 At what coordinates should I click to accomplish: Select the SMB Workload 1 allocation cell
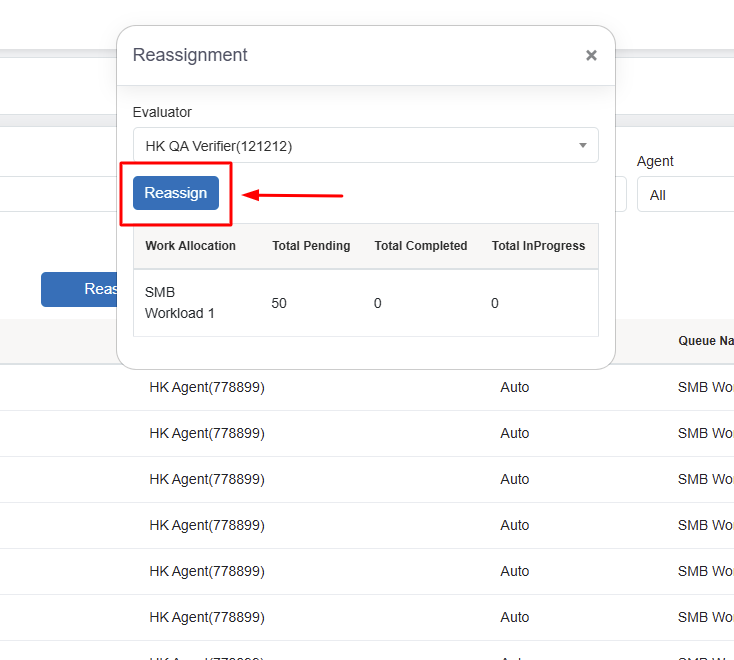(x=180, y=303)
